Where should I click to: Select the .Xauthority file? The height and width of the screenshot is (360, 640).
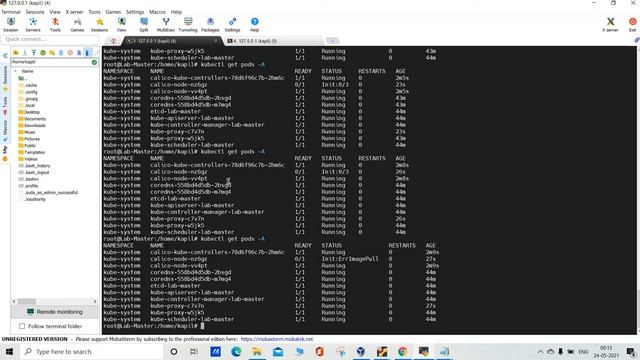coord(32,199)
